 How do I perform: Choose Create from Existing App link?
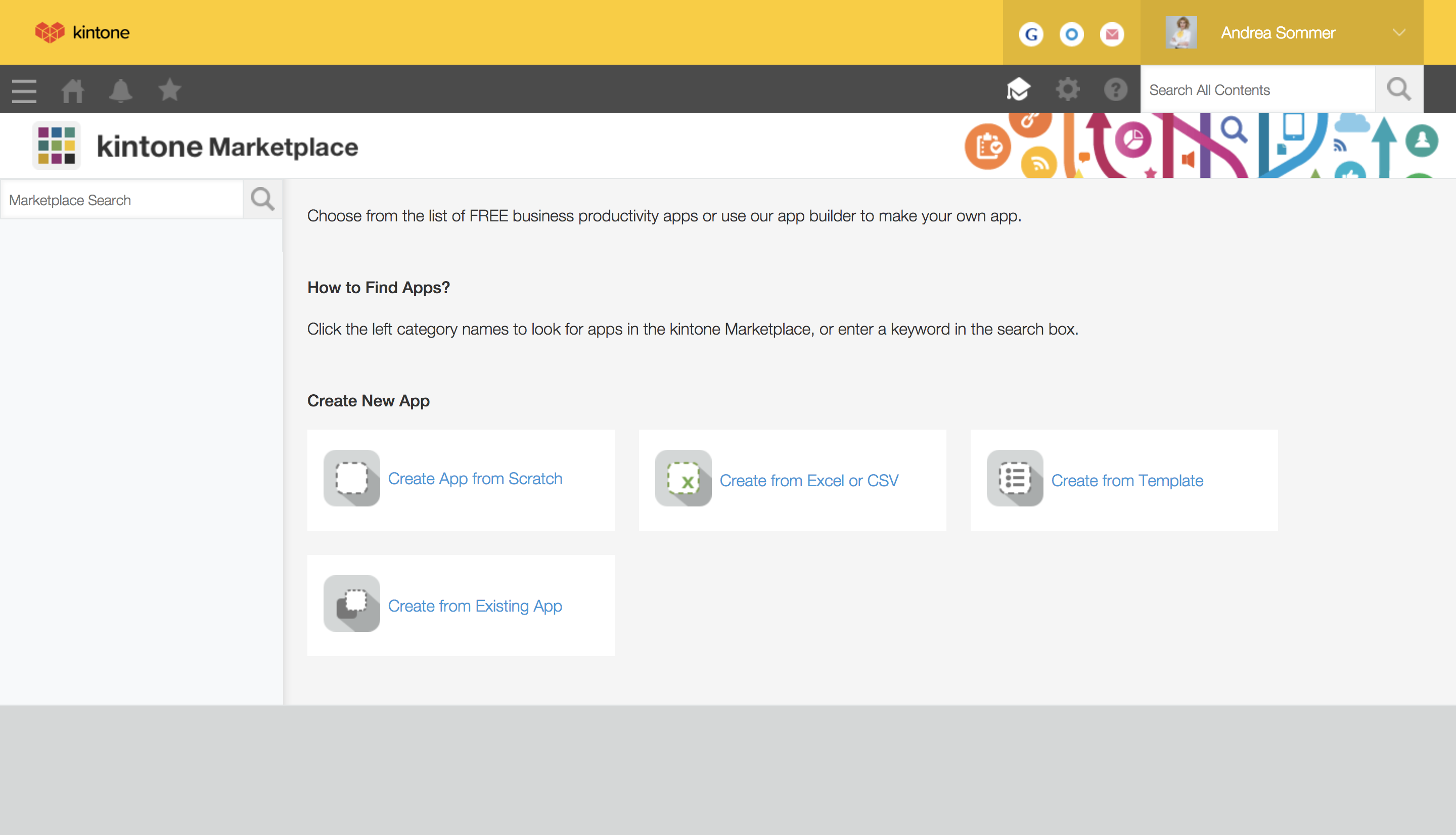click(x=475, y=606)
